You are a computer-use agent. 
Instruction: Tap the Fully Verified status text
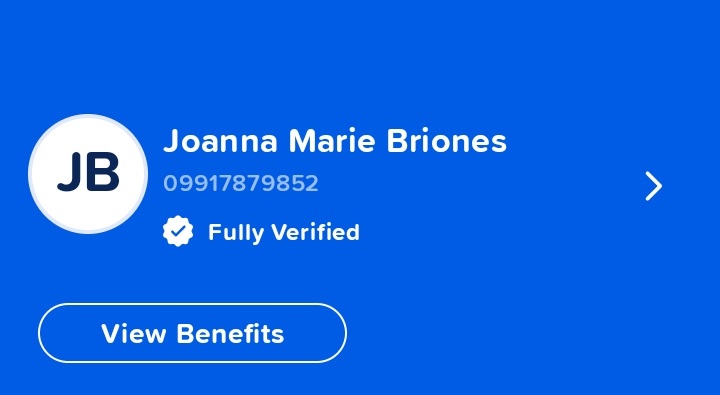click(283, 232)
